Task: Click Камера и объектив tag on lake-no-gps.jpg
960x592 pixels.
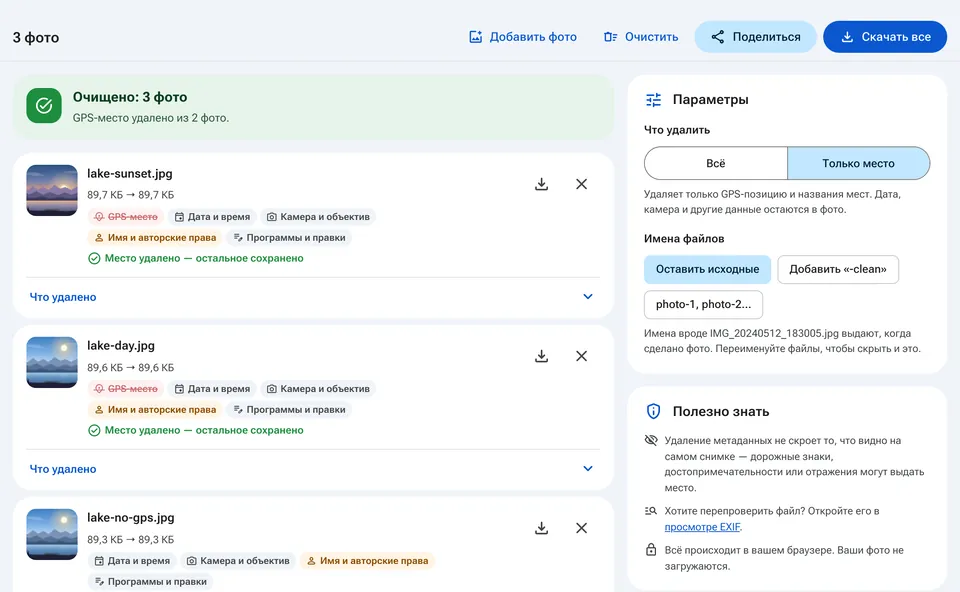Action: [x=238, y=561]
